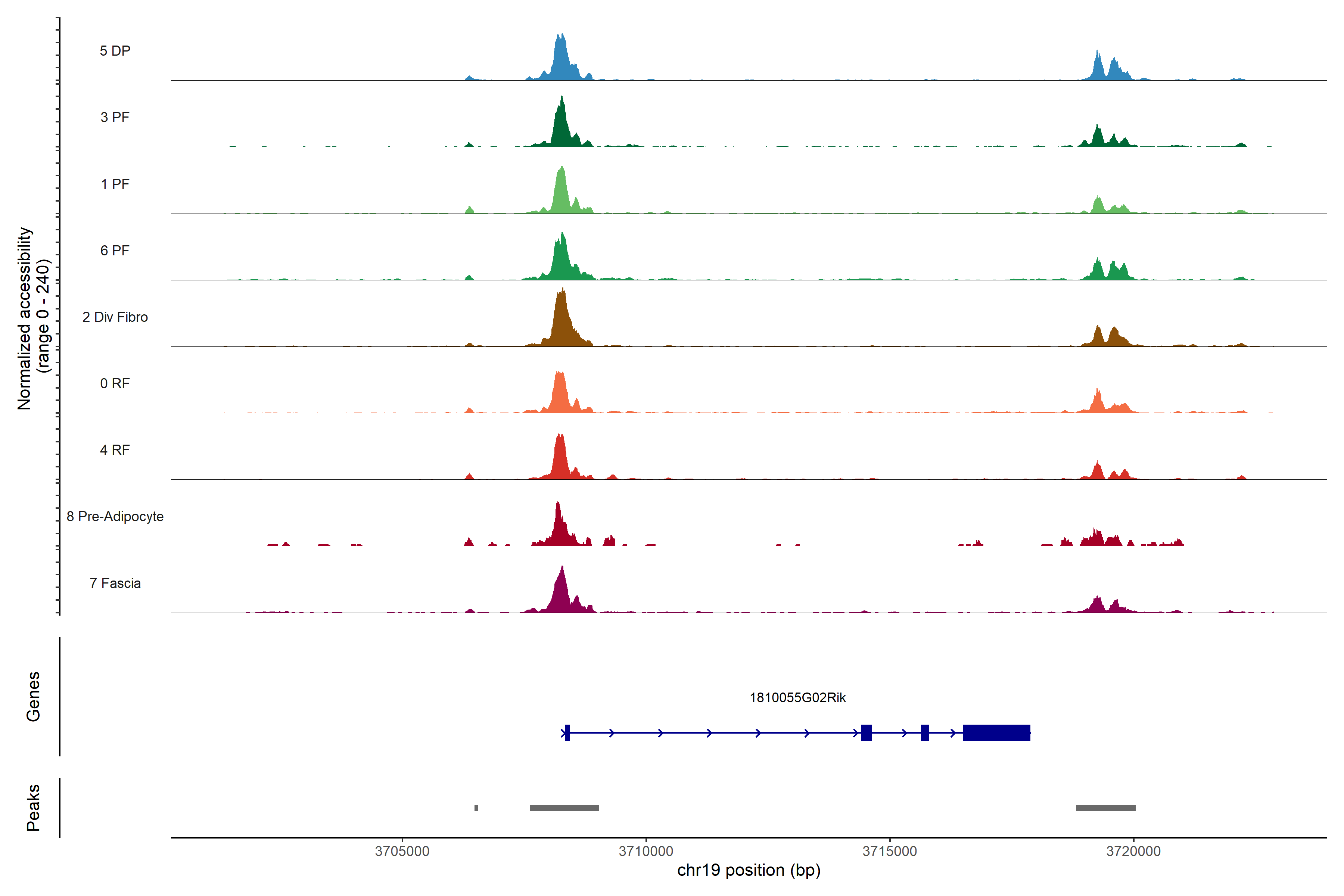Click the 5 DP track label
Screen dimensions: 1344x896
(x=115, y=51)
